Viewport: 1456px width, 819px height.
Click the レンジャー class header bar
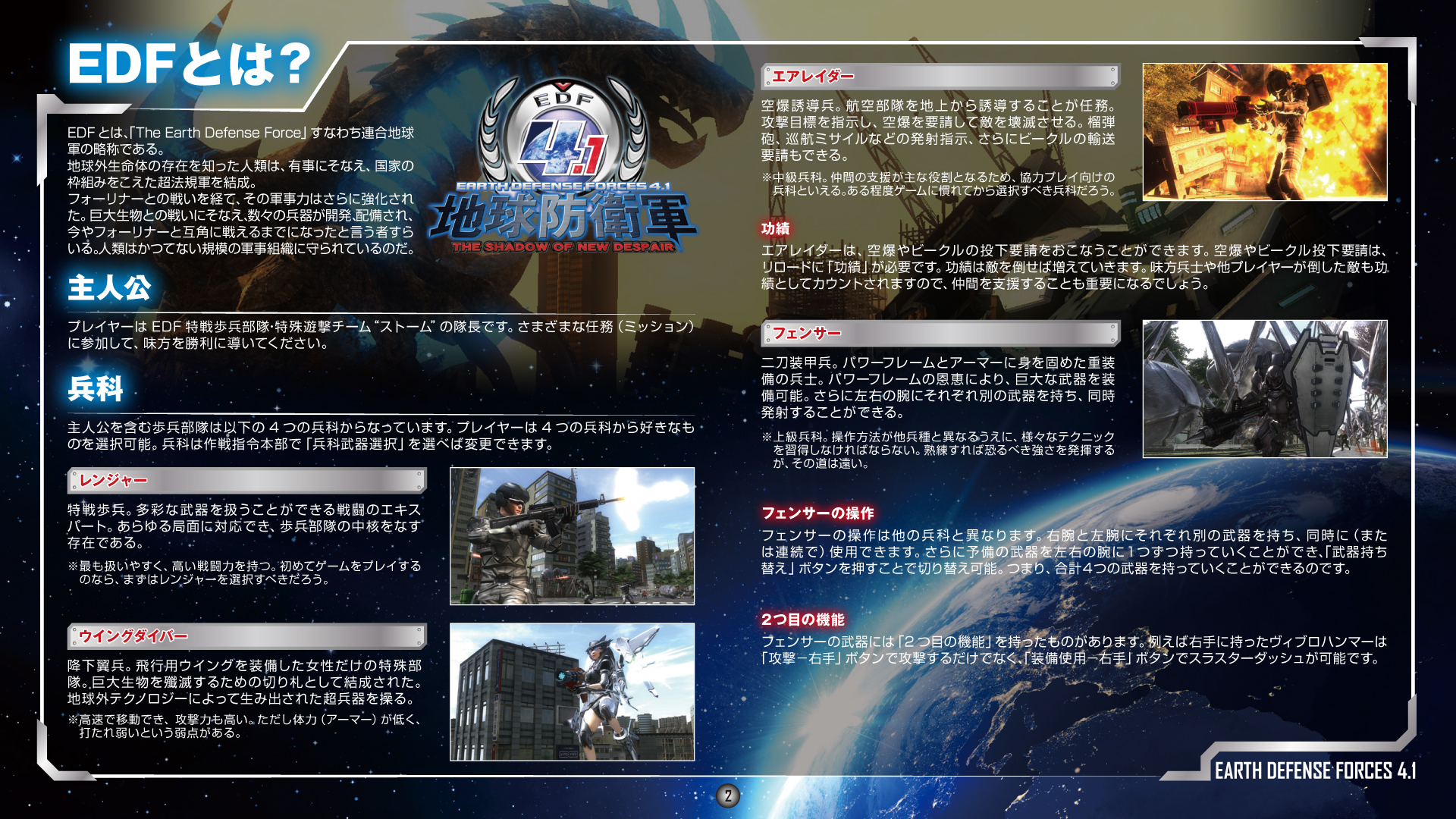click(x=247, y=480)
